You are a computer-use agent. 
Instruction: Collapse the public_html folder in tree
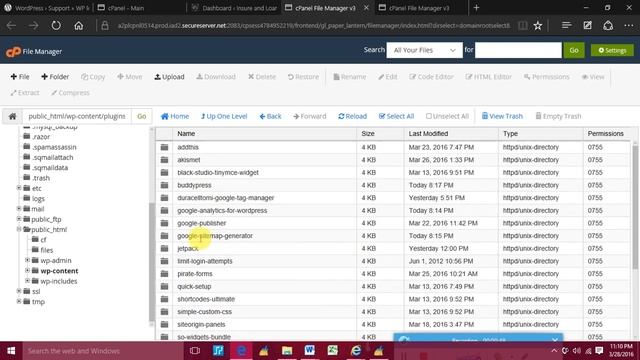[19, 229]
